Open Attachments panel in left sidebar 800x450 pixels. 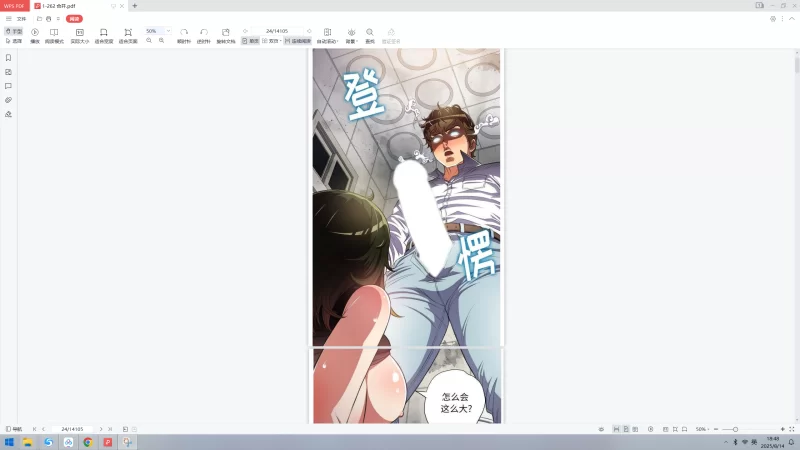(9, 100)
